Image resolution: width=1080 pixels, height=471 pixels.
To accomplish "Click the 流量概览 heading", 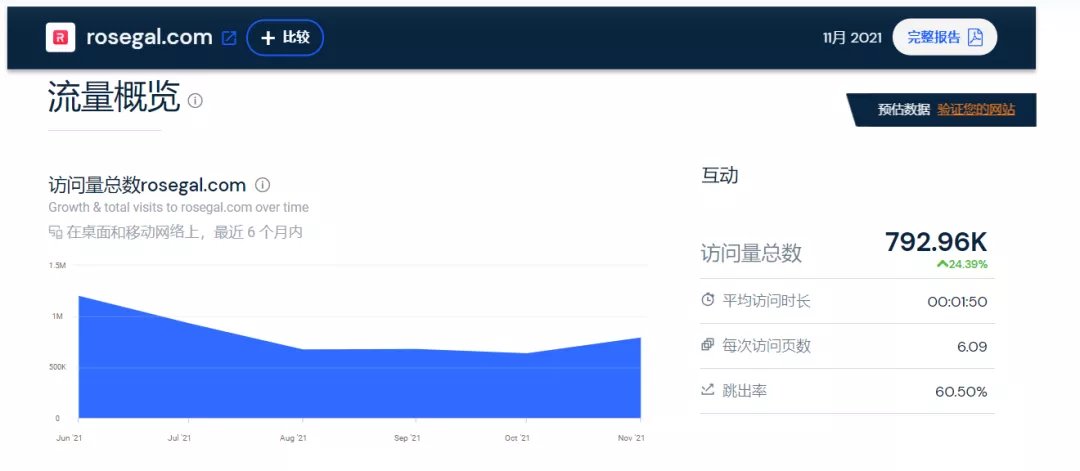I will click(114, 96).
